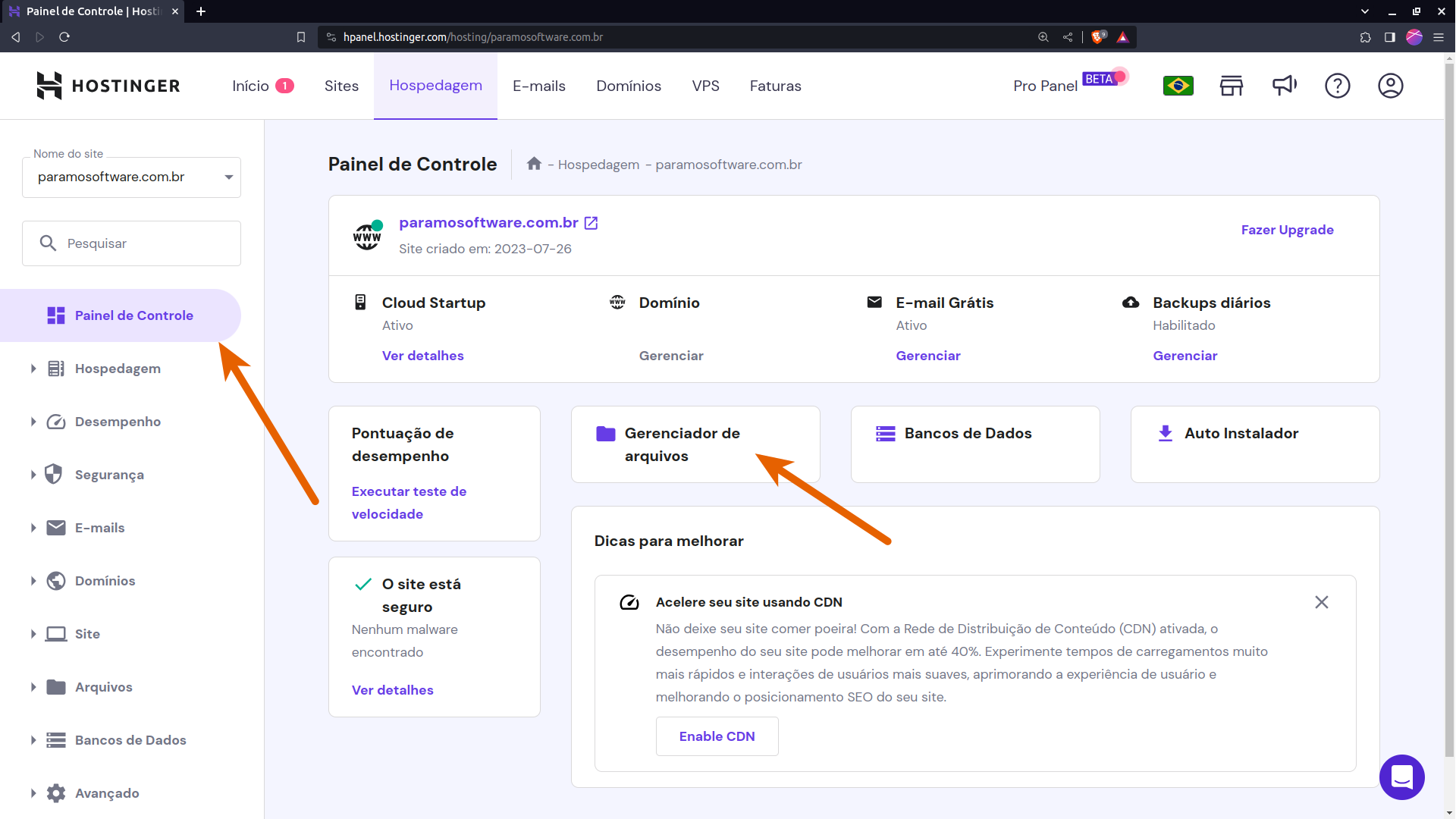Open the user account profile icon
1456x819 pixels.
tap(1390, 86)
